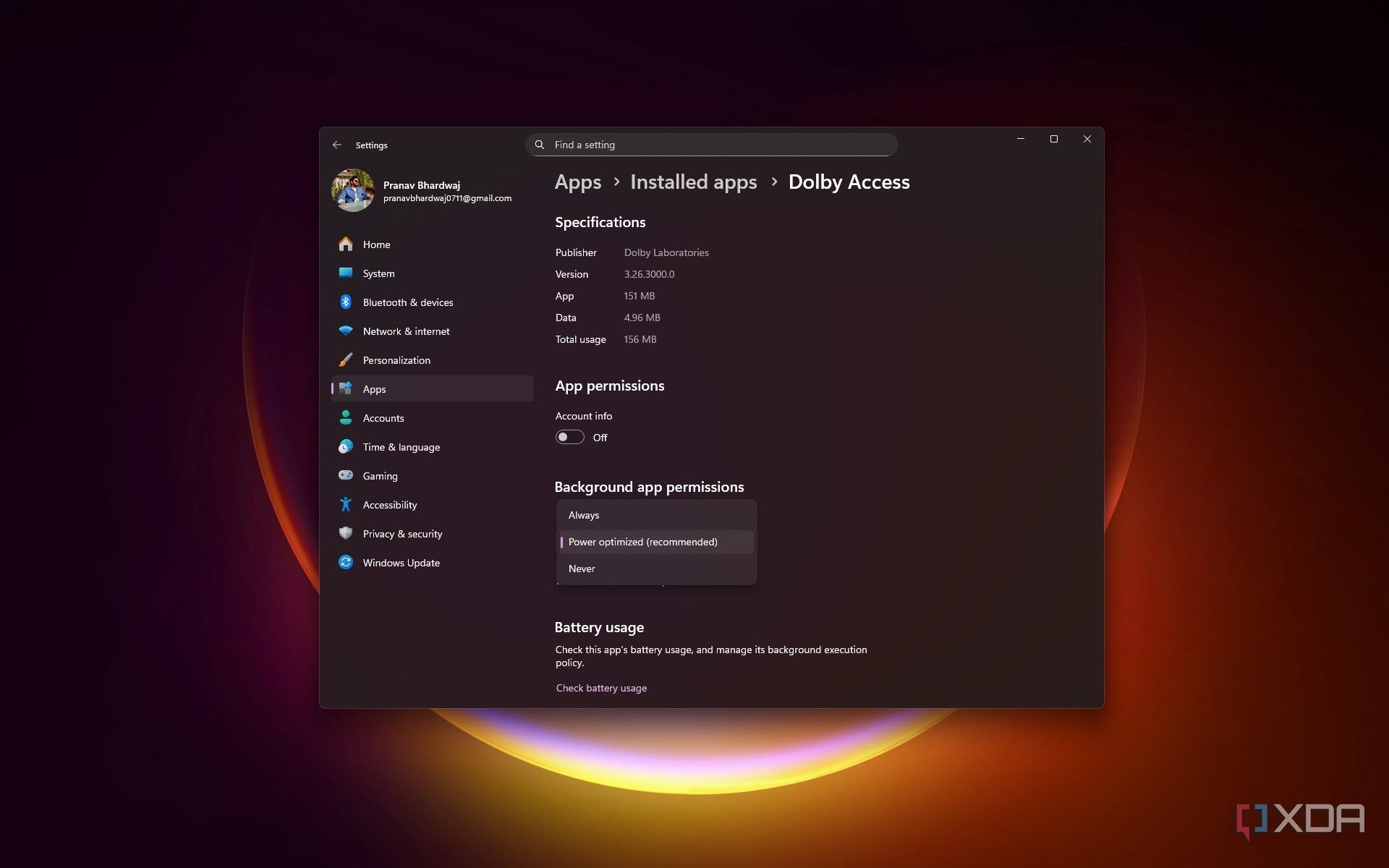1389x868 pixels.
Task: Click the user profile picture
Action: click(353, 191)
